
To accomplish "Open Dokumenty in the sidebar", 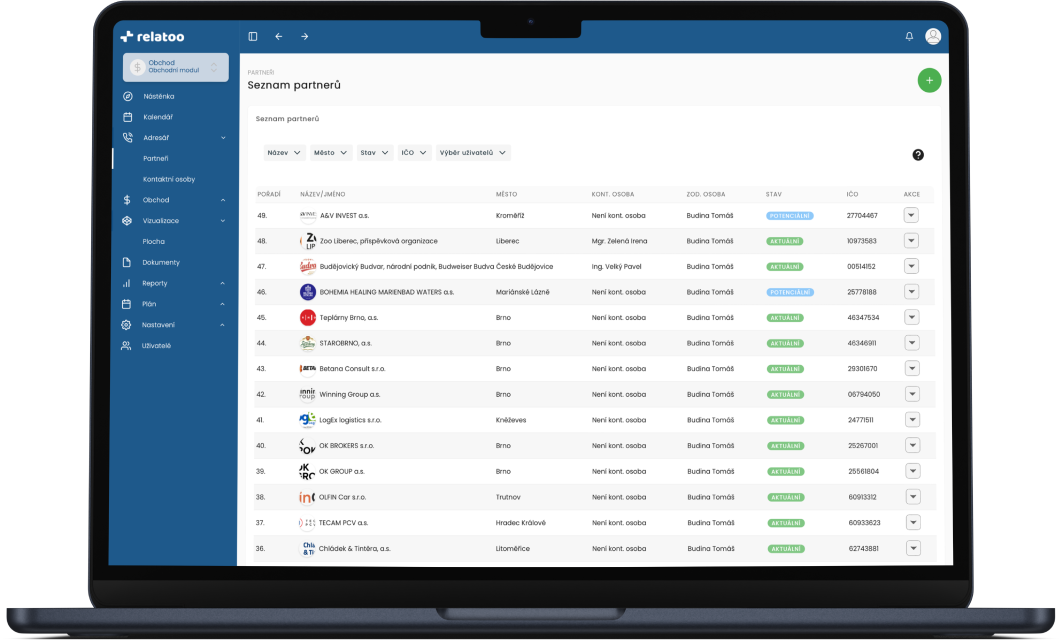I will tap(161, 262).
